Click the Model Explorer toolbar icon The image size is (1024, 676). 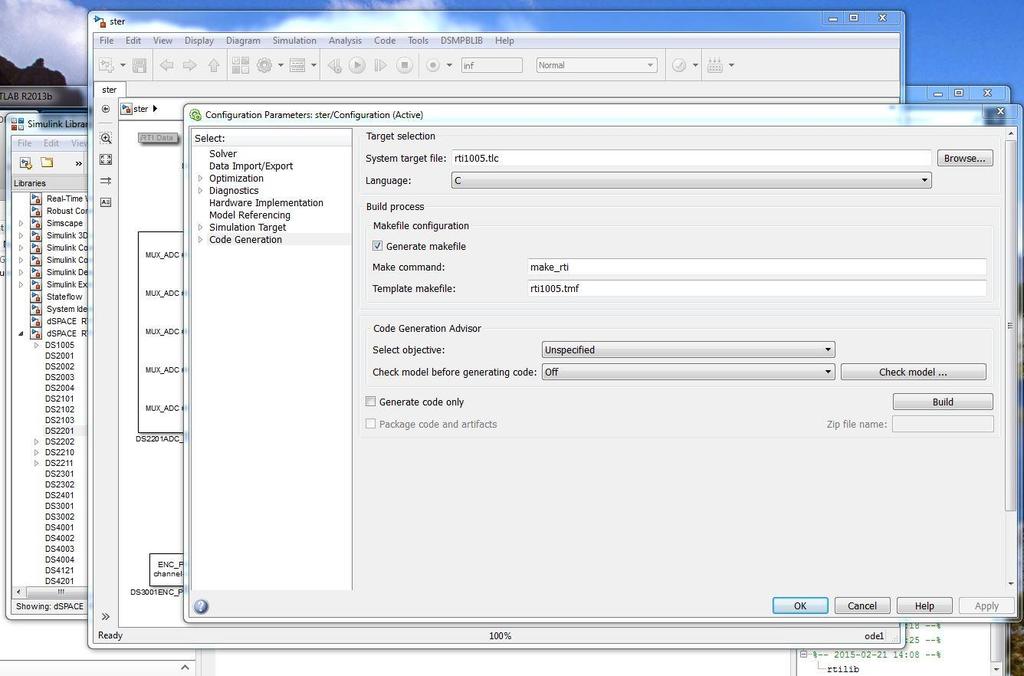pos(298,65)
